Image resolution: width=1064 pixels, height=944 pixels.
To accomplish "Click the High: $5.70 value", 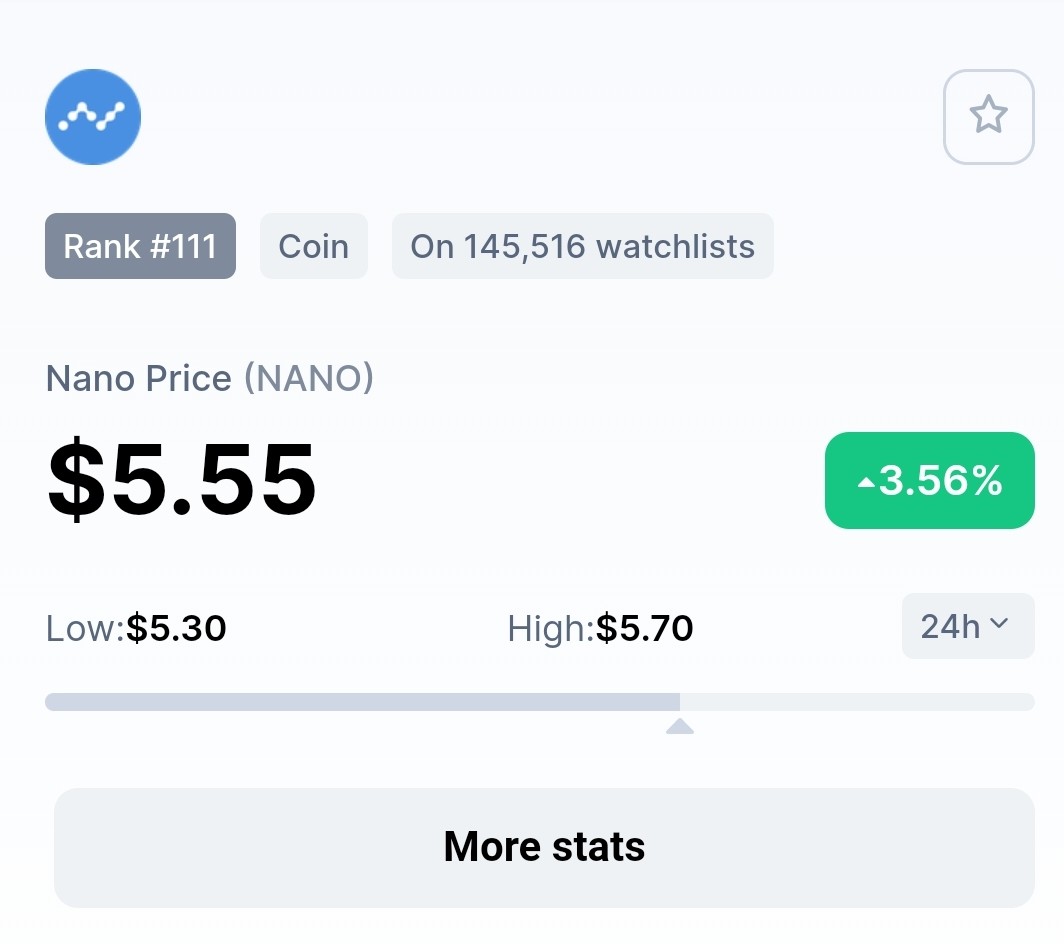I will 645,628.
